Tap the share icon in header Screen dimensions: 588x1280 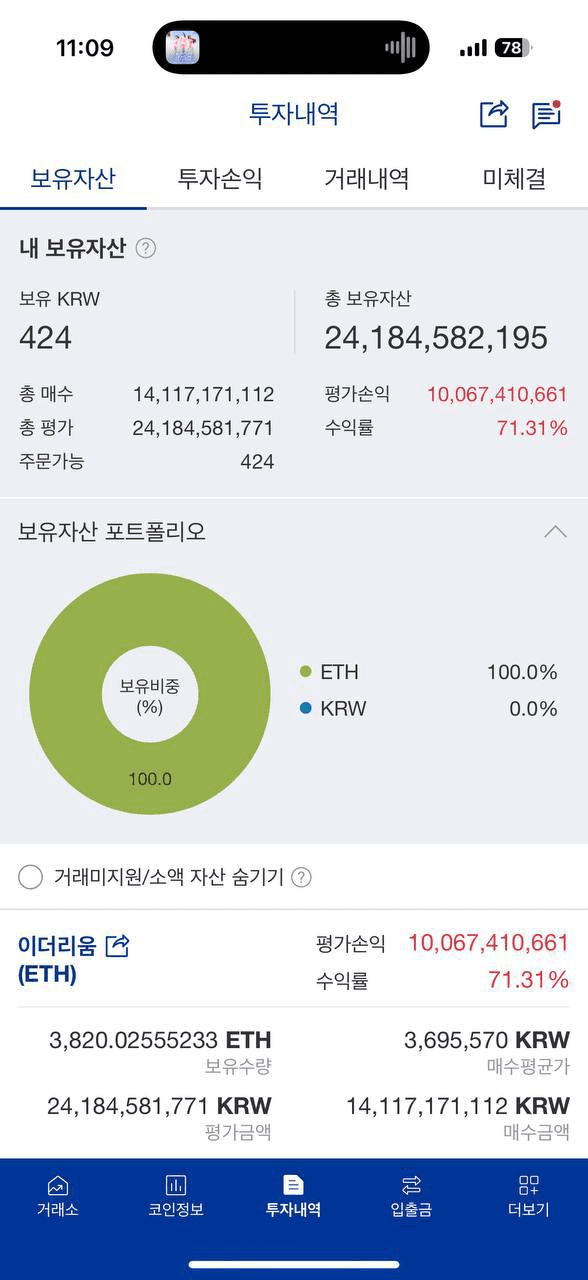tap(494, 114)
